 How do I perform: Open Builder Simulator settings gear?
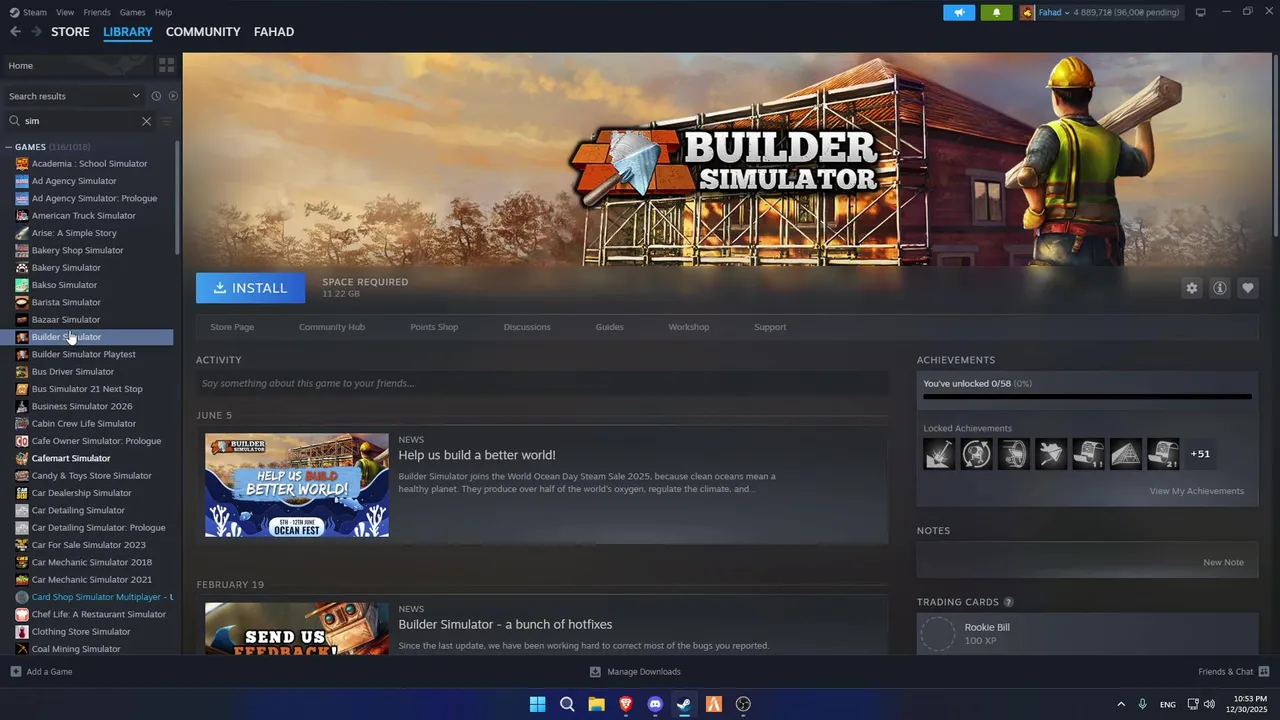coord(1191,288)
